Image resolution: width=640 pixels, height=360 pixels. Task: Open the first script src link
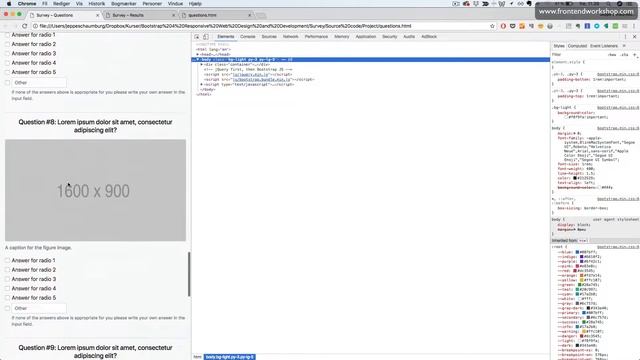point(251,75)
